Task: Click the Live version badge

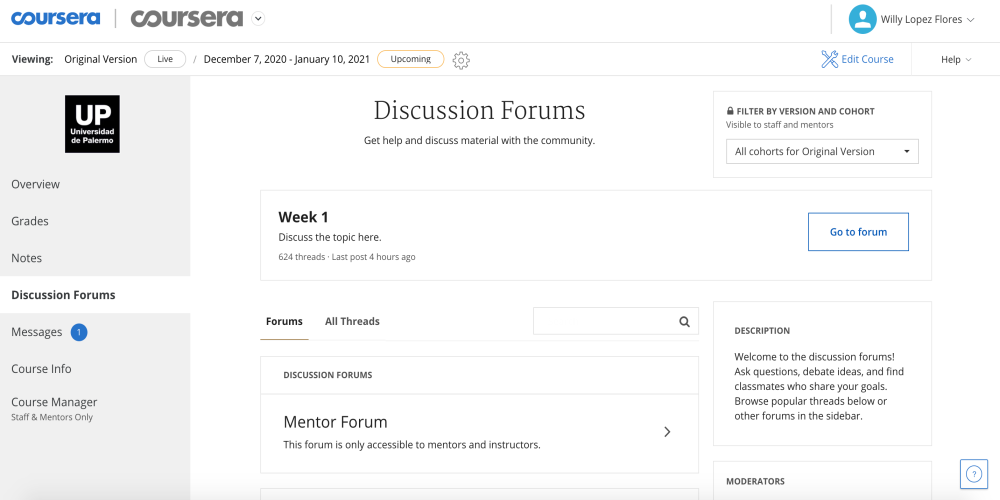Action: tap(165, 59)
